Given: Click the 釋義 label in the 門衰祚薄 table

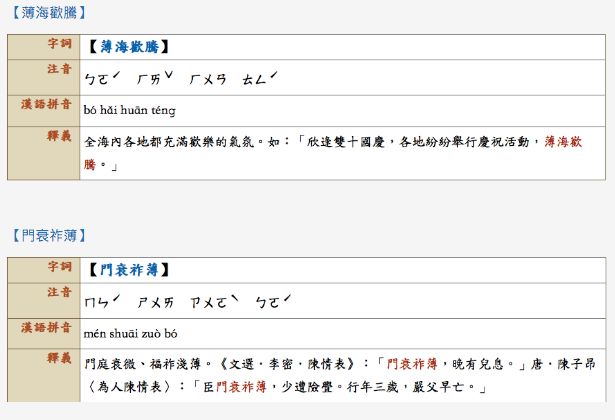Looking at the screenshot, I should (x=60, y=358).
